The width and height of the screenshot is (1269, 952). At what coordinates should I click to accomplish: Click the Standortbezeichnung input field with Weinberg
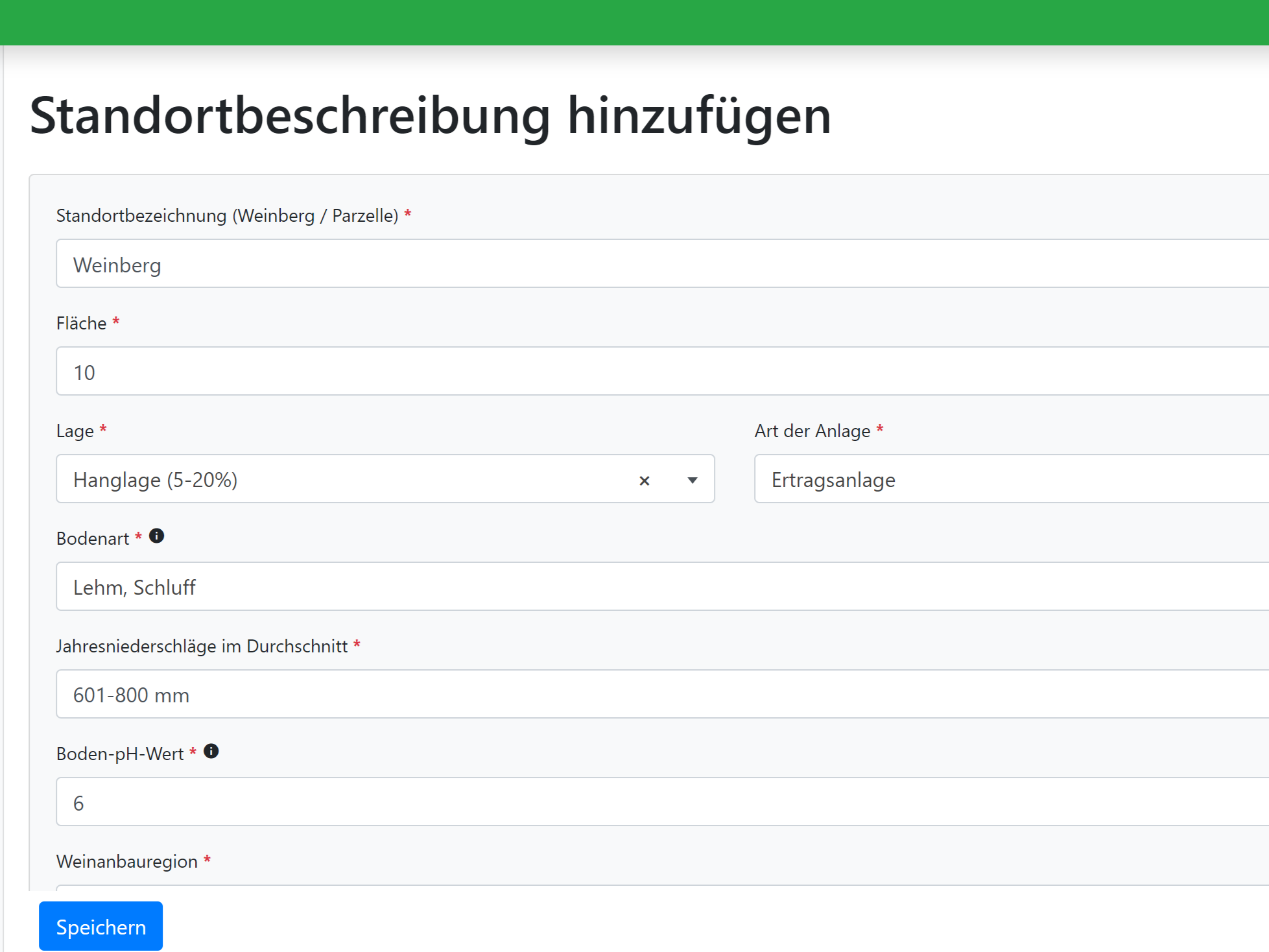point(662,263)
